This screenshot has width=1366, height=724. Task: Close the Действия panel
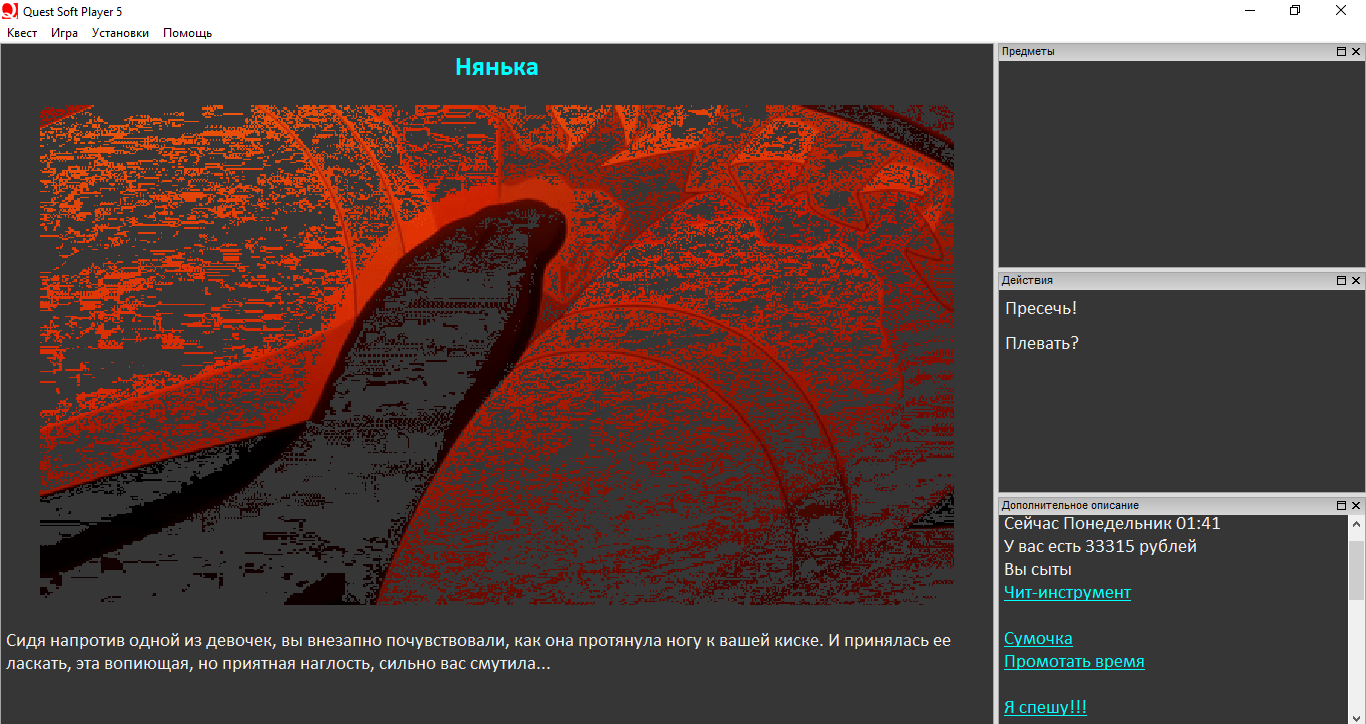pos(1356,281)
